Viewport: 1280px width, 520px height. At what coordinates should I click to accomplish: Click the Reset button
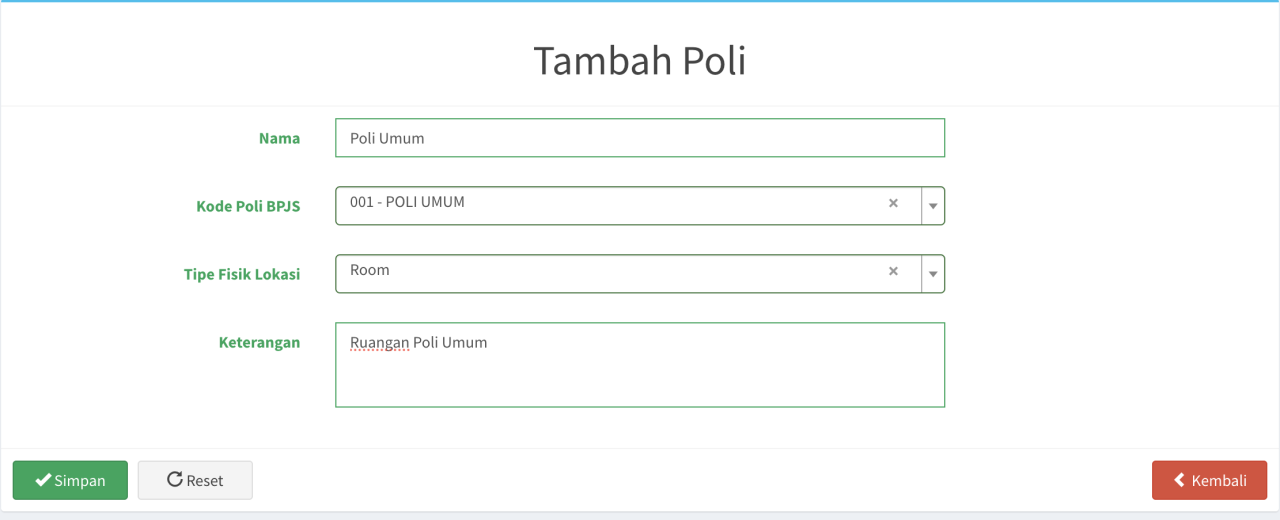click(x=195, y=480)
